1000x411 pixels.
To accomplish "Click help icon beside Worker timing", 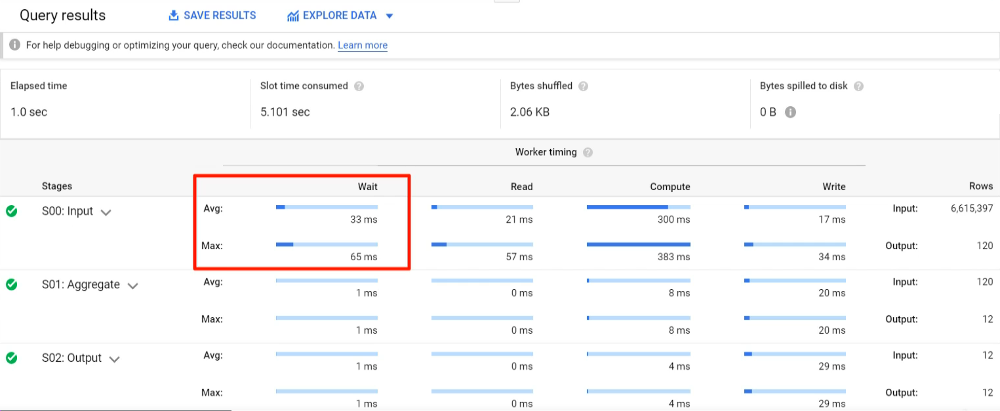I will [588, 152].
